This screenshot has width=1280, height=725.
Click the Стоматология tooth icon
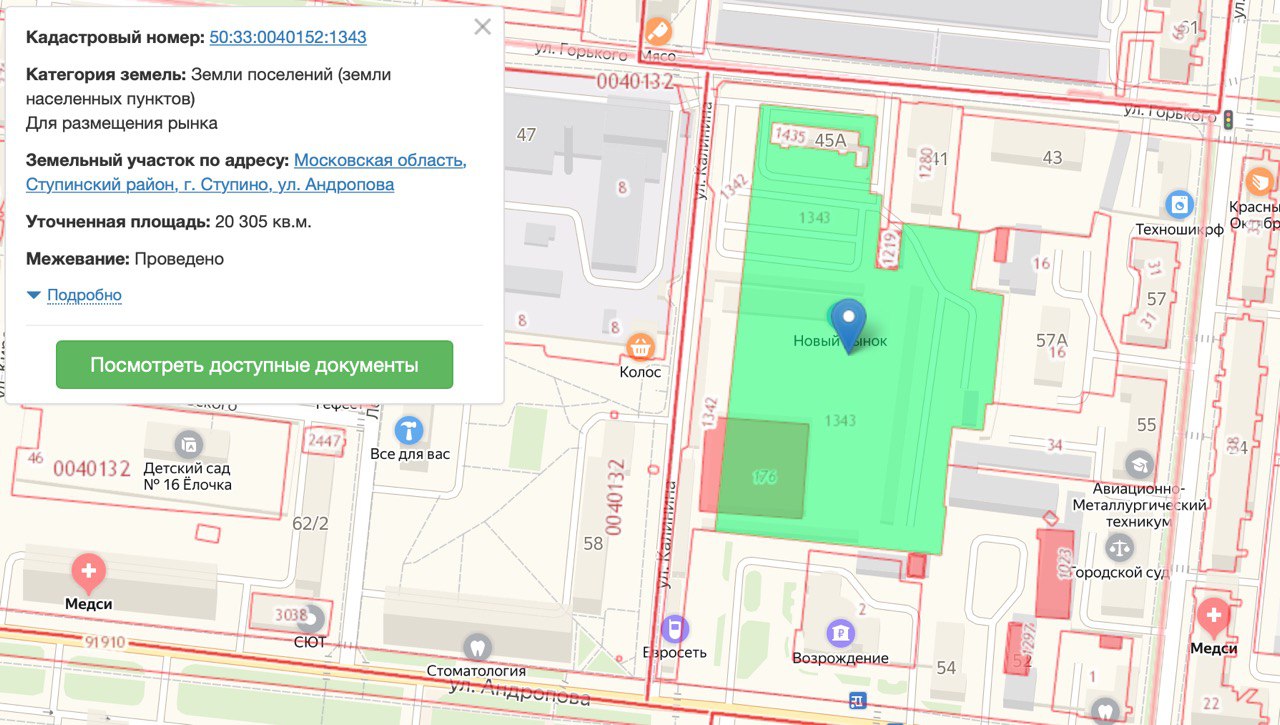[x=477, y=647]
